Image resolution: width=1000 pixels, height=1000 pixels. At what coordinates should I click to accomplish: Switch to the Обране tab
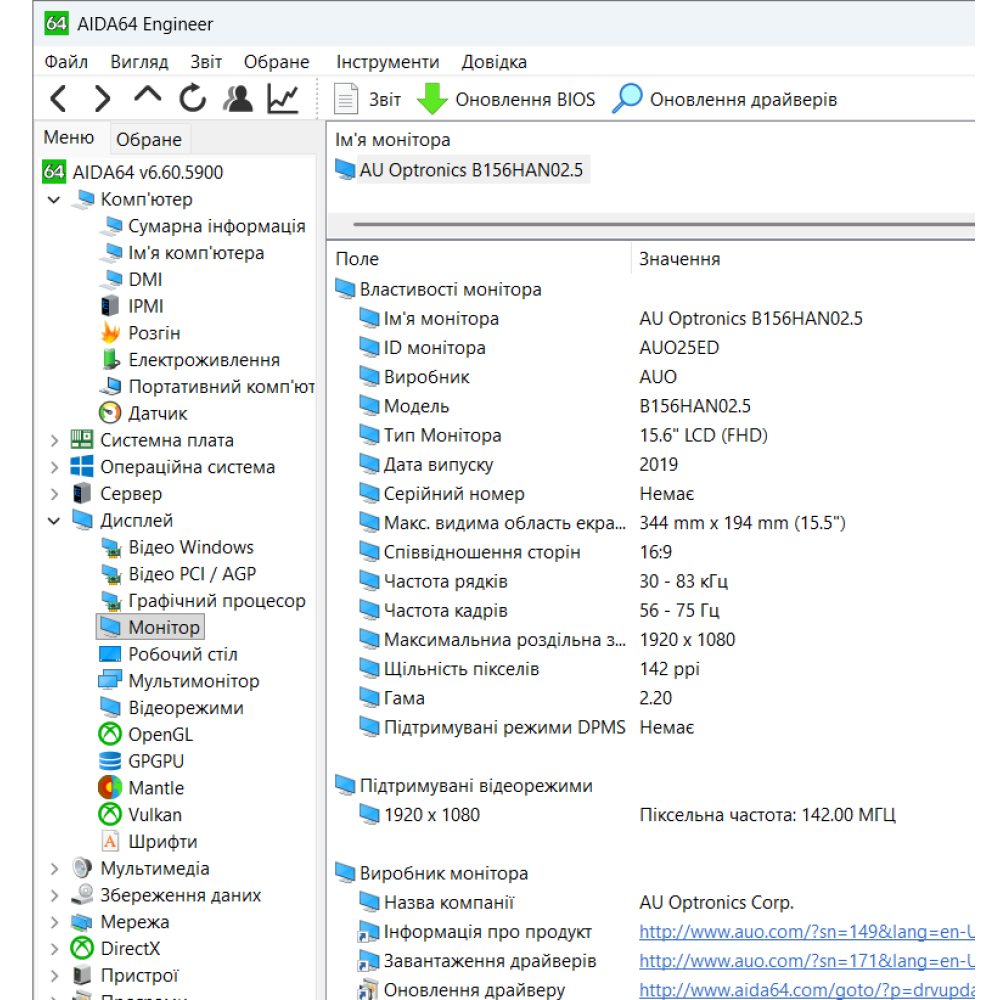click(148, 140)
